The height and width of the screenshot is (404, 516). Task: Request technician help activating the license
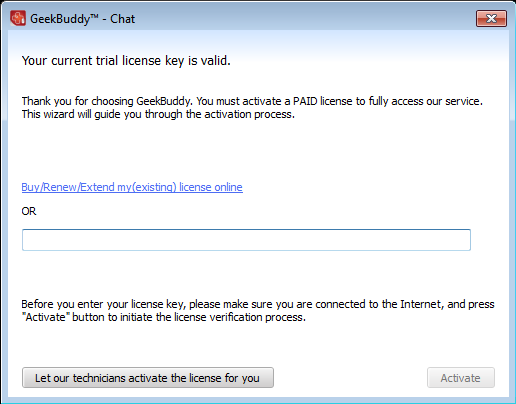(148, 378)
